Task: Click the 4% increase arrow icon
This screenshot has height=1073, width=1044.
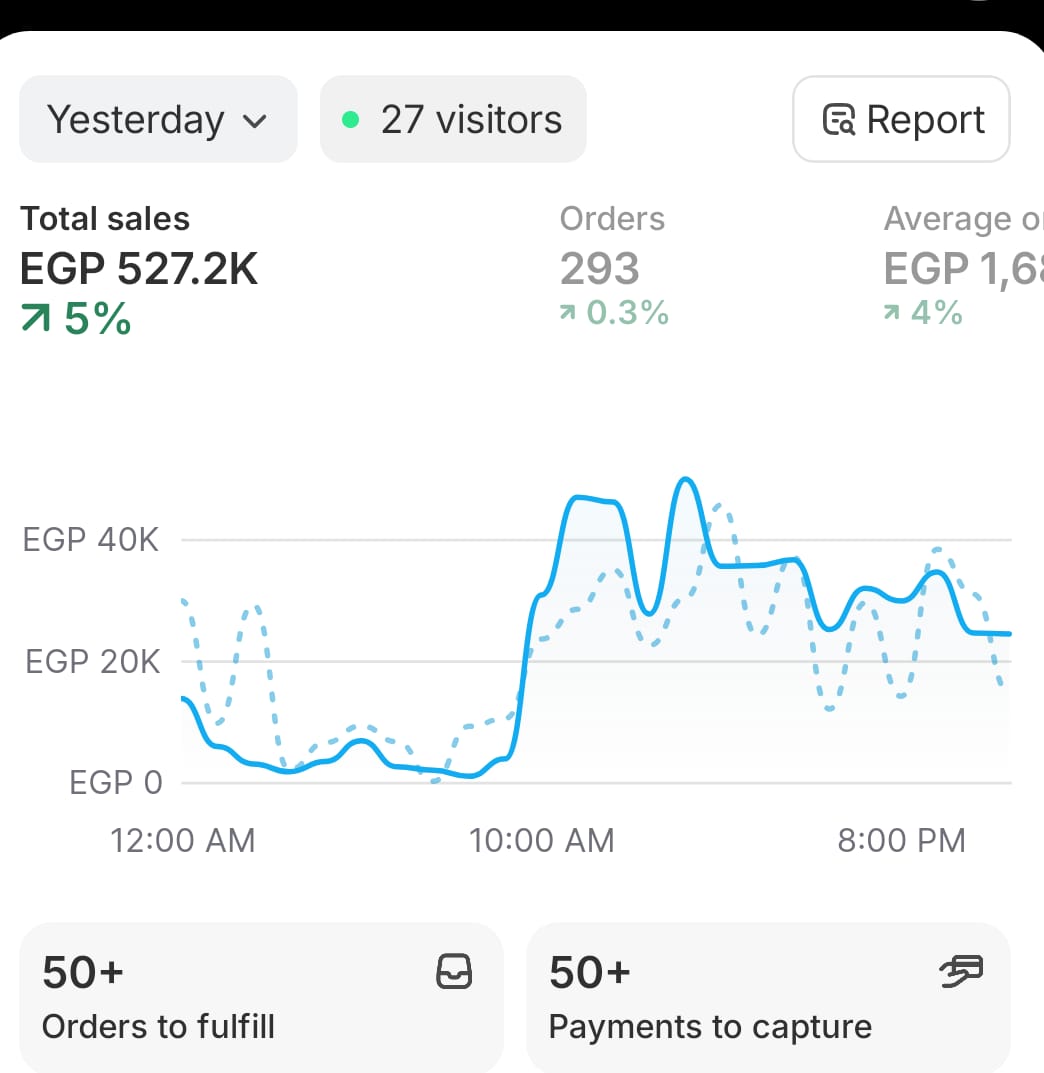Action: click(892, 314)
